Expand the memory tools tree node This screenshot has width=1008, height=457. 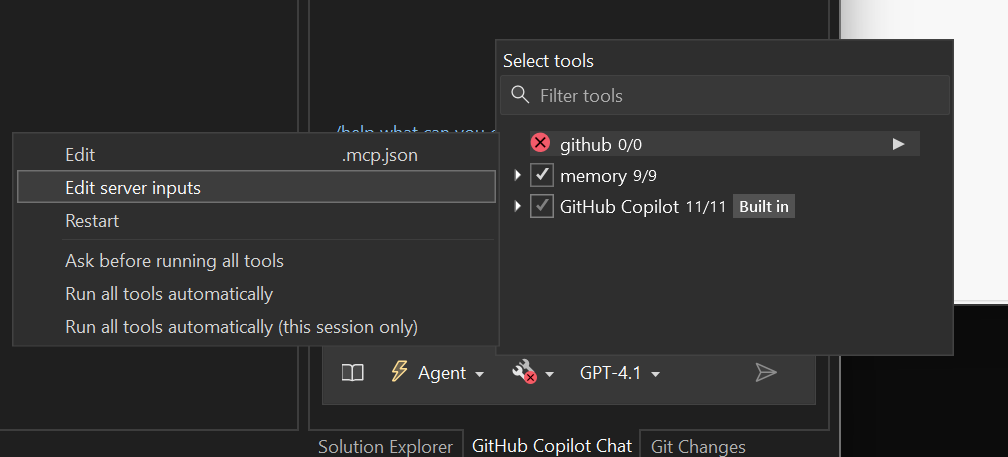coord(517,175)
